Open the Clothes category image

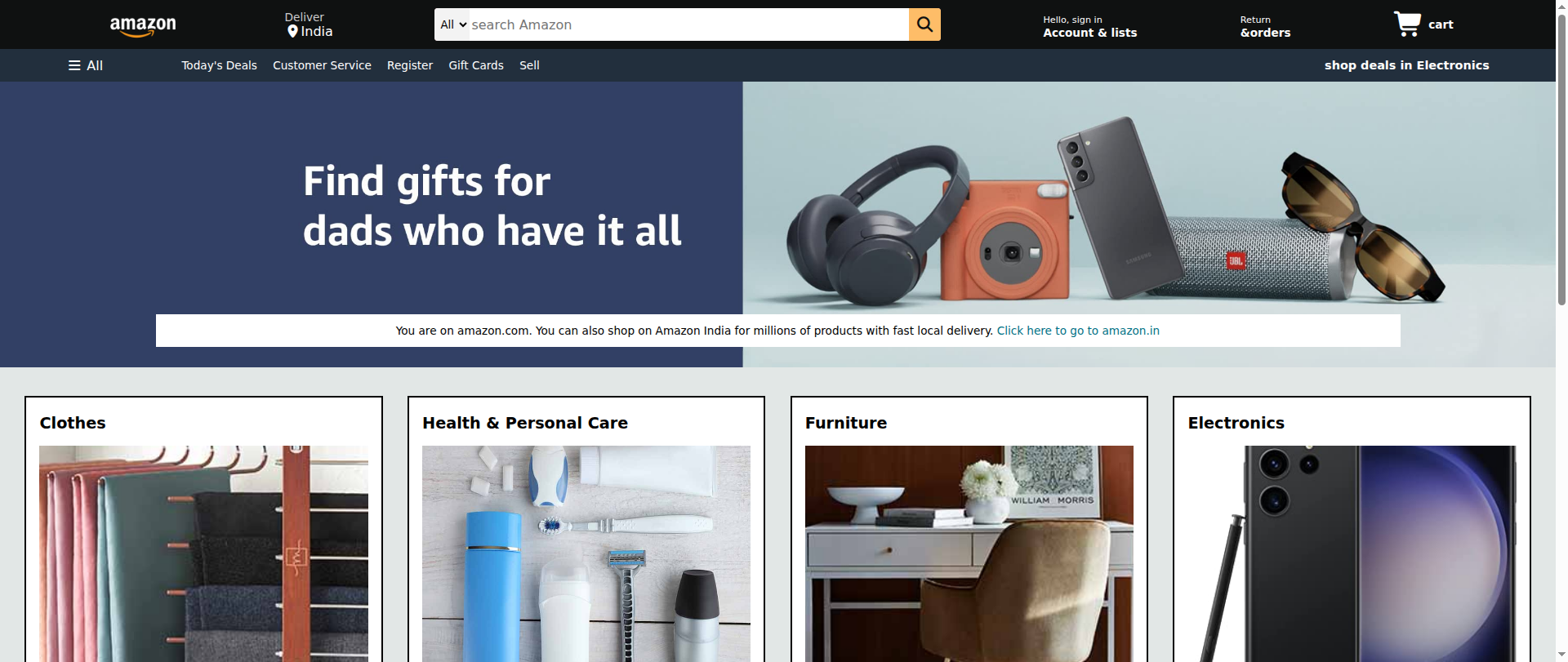click(203, 553)
